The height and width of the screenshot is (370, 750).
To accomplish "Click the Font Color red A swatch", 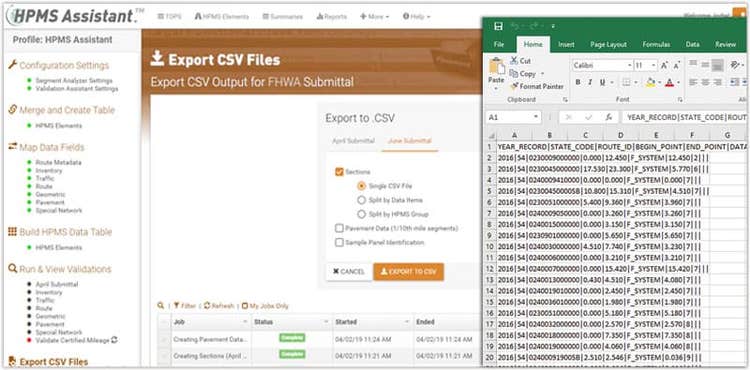I will coord(670,82).
